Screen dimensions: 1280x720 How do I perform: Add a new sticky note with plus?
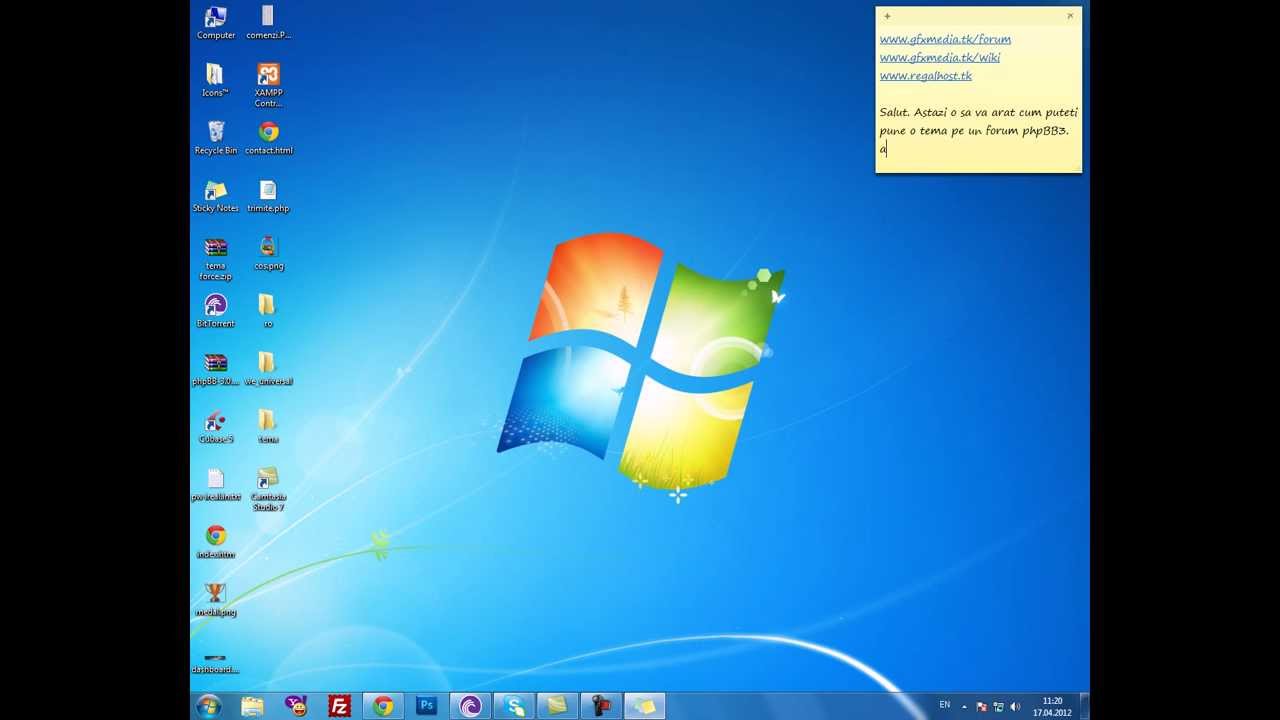tap(887, 16)
